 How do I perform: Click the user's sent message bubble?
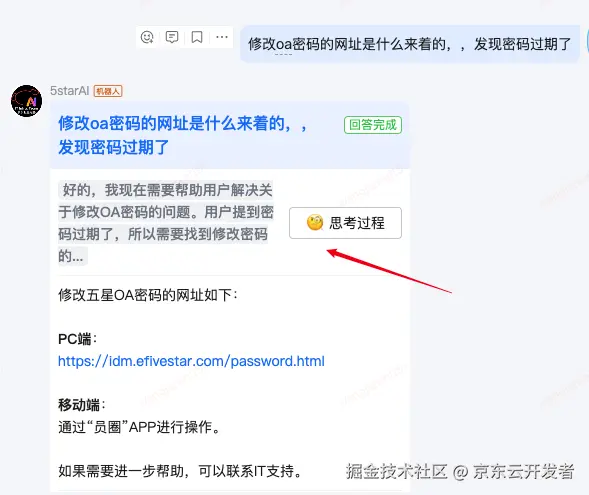click(x=409, y=44)
